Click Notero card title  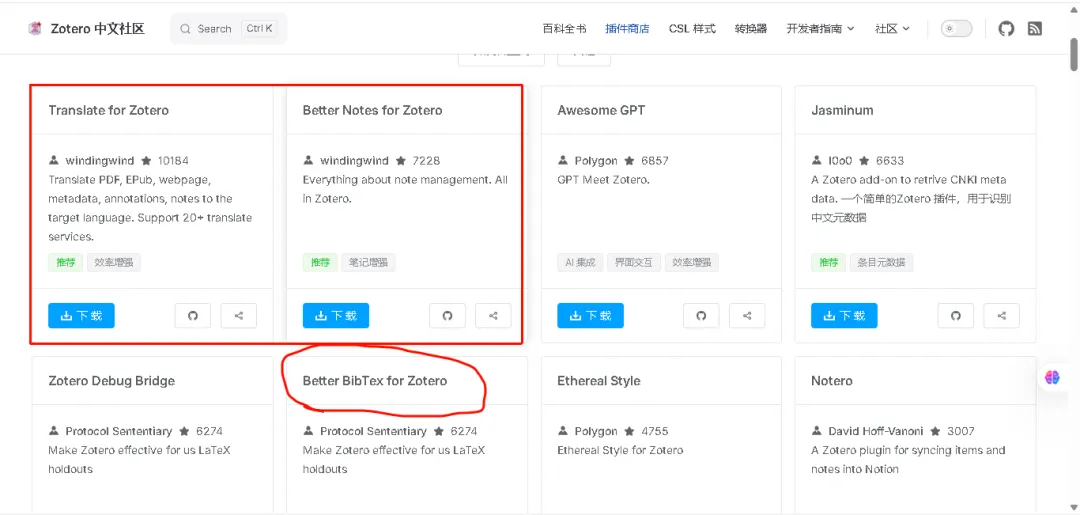coord(831,381)
